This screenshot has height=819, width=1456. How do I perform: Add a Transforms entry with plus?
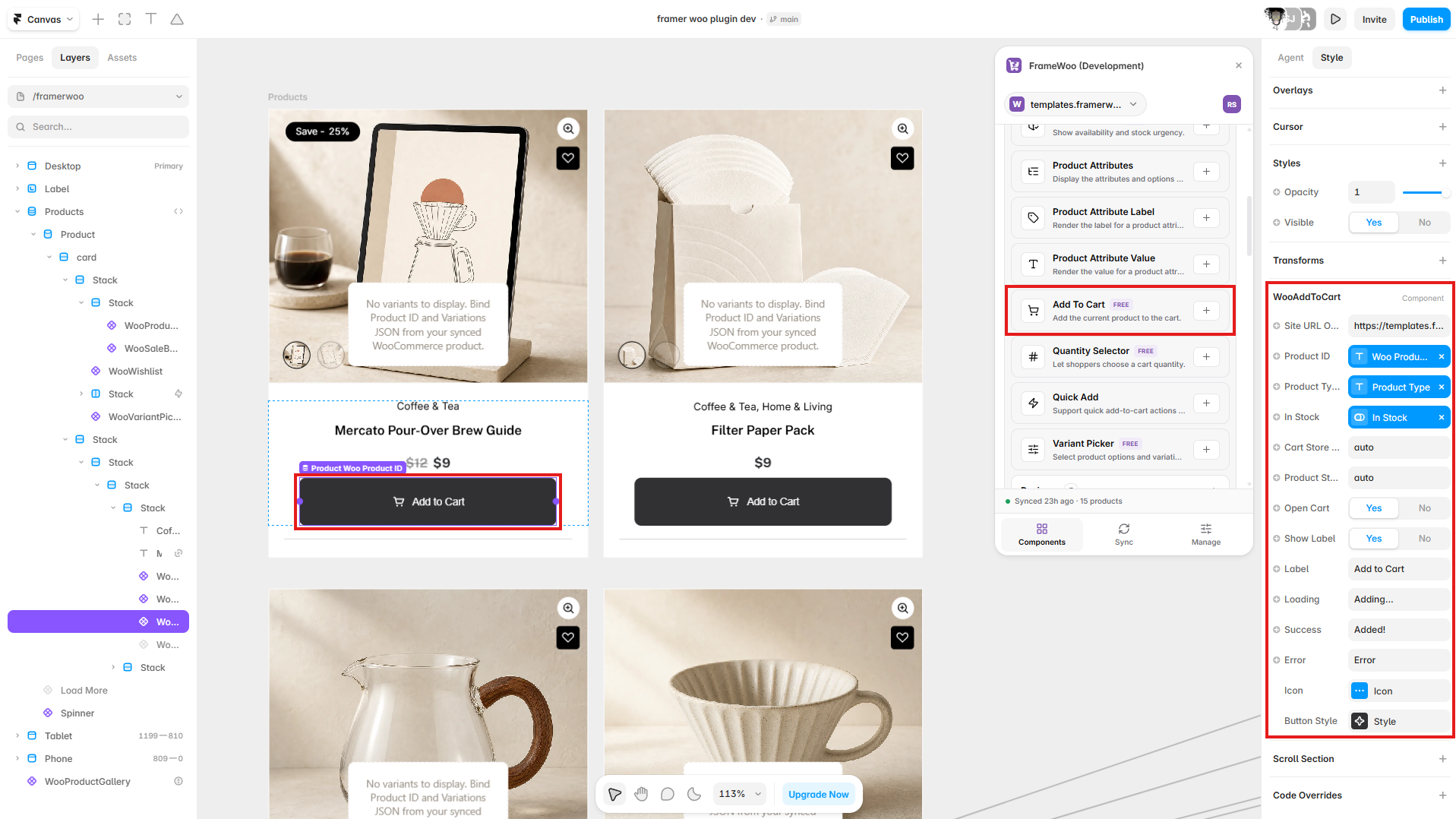[1442, 261]
